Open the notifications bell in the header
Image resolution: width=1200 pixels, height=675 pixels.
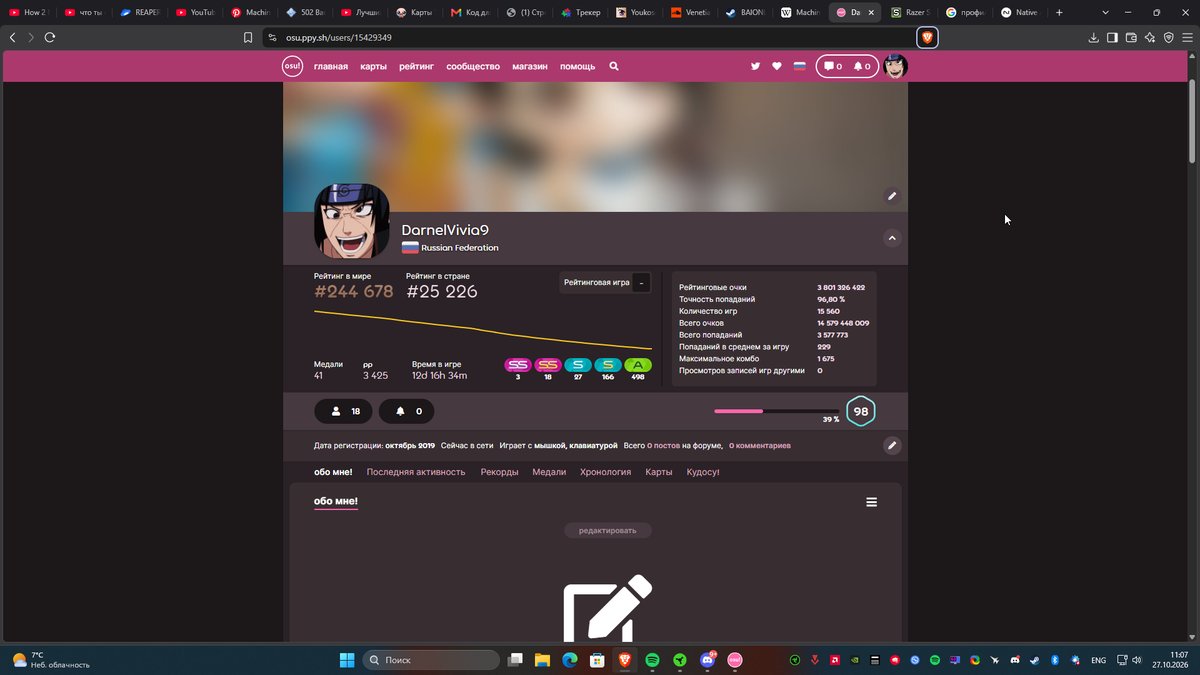(862, 66)
